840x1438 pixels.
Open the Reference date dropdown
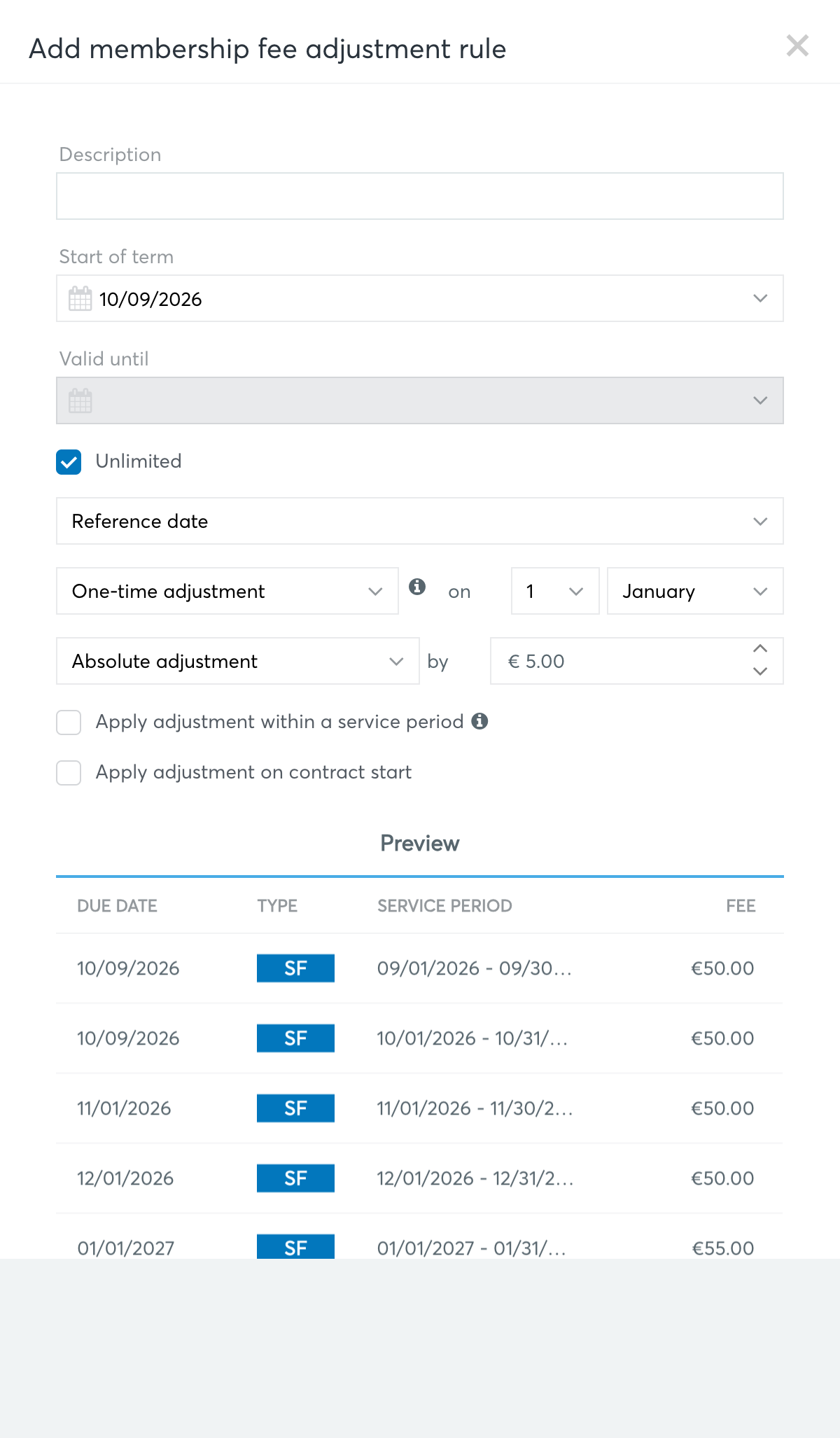[x=420, y=521]
